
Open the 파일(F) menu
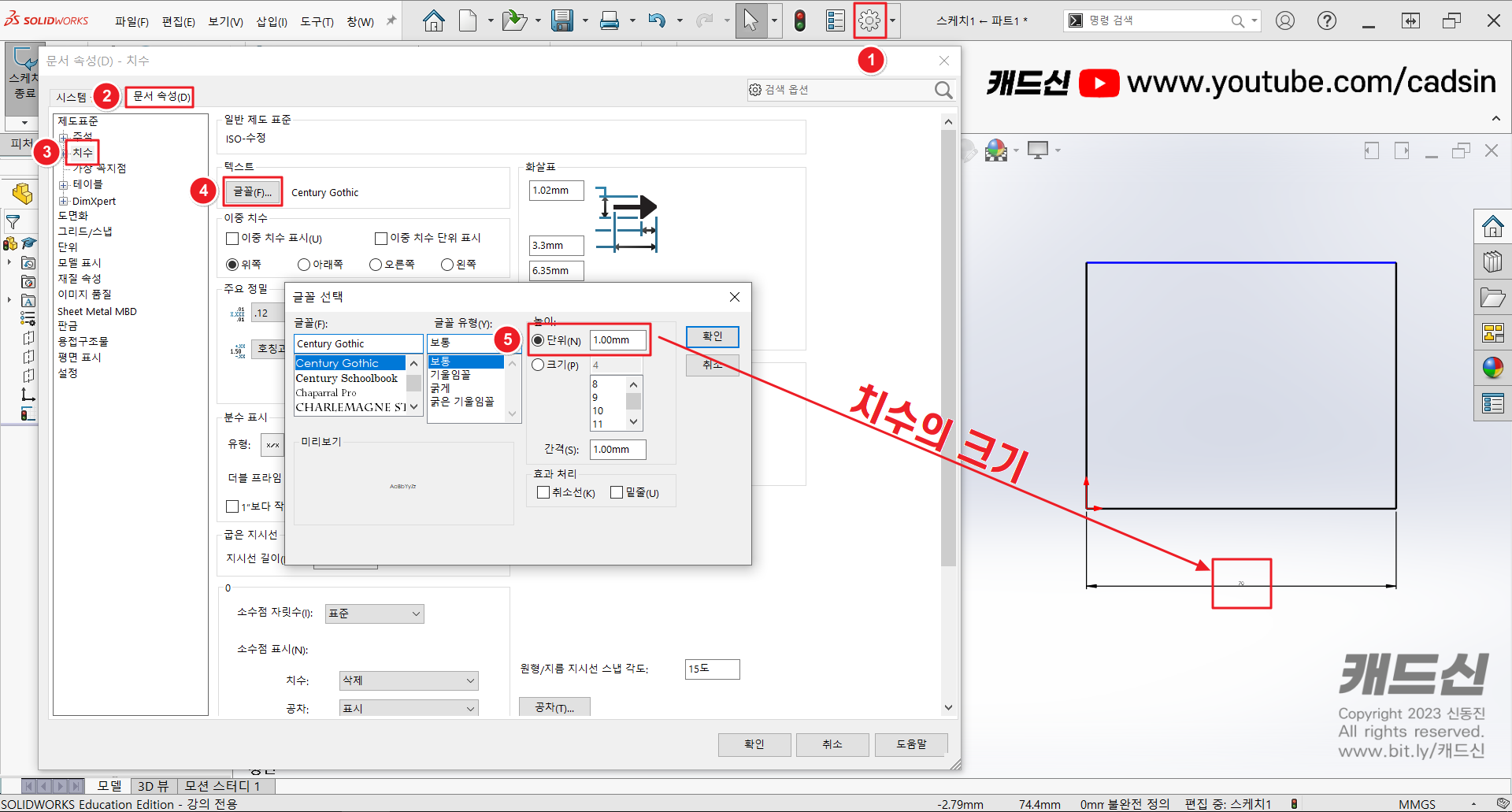click(x=132, y=22)
